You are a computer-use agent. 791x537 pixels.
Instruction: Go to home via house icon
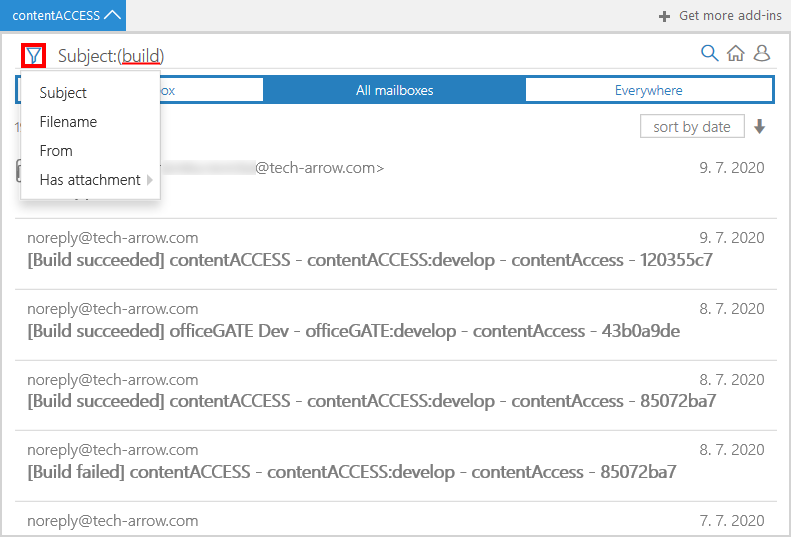click(x=736, y=53)
